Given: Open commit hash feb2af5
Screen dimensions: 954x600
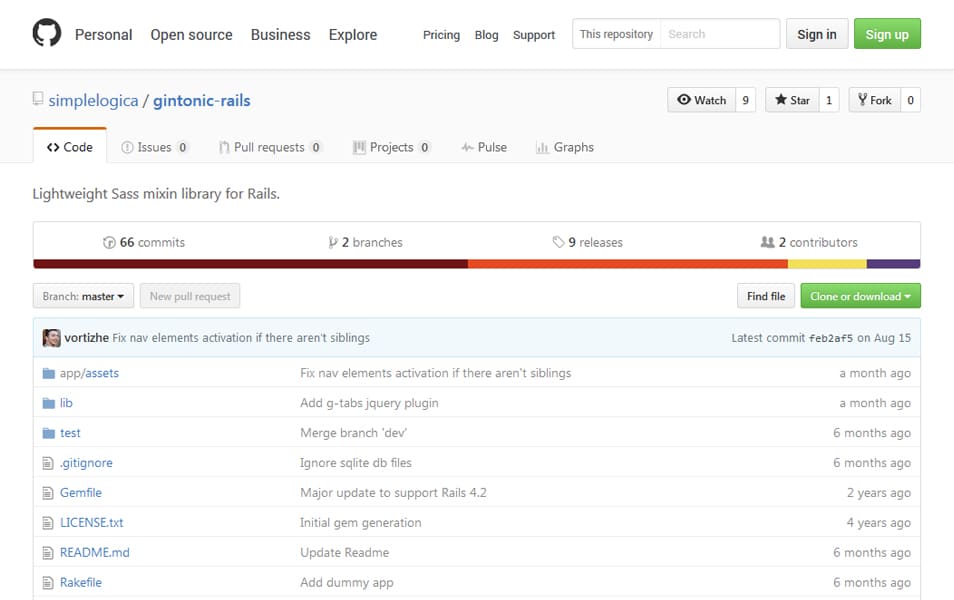Looking at the screenshot, I should tap(830, 338).
